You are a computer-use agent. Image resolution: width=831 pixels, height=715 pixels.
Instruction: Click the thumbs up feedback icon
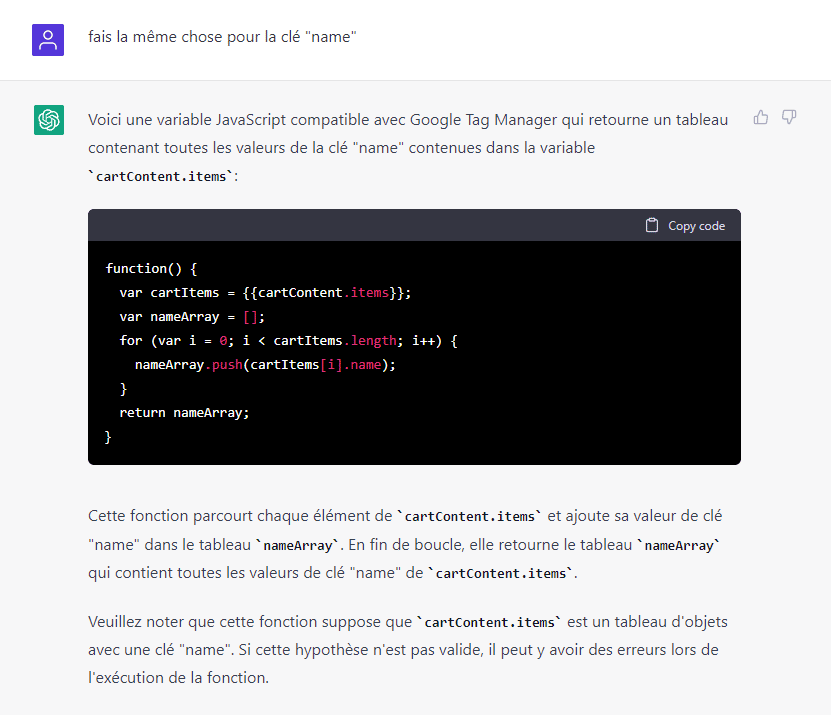click(x=761, y=117)
